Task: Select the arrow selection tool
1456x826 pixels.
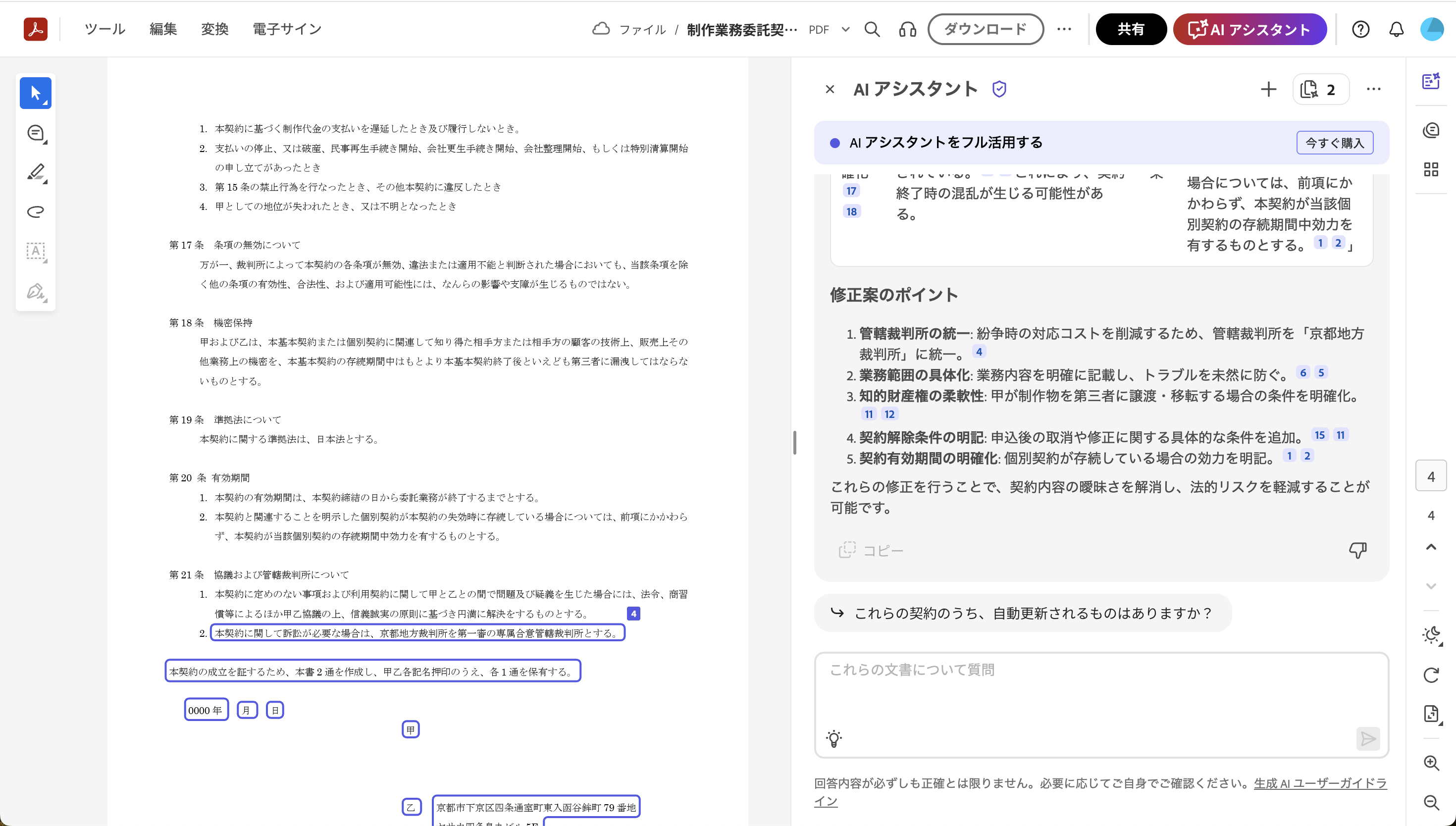Action: click(35, 93)
